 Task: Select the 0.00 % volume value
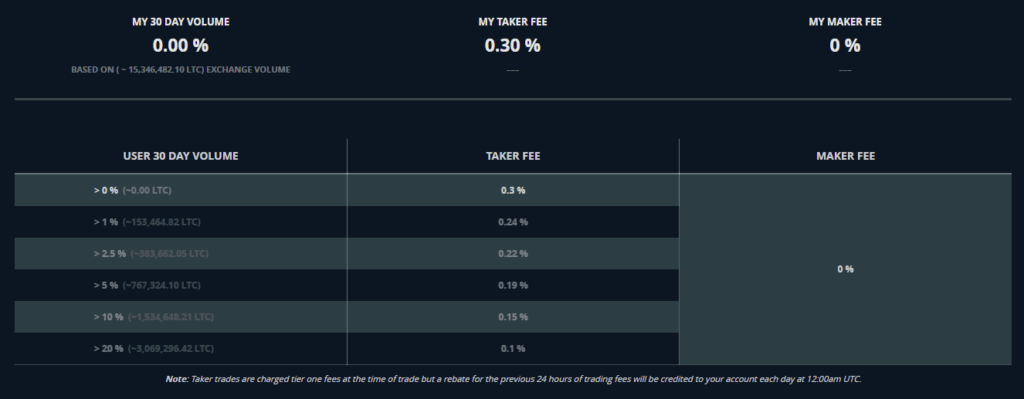180,46
